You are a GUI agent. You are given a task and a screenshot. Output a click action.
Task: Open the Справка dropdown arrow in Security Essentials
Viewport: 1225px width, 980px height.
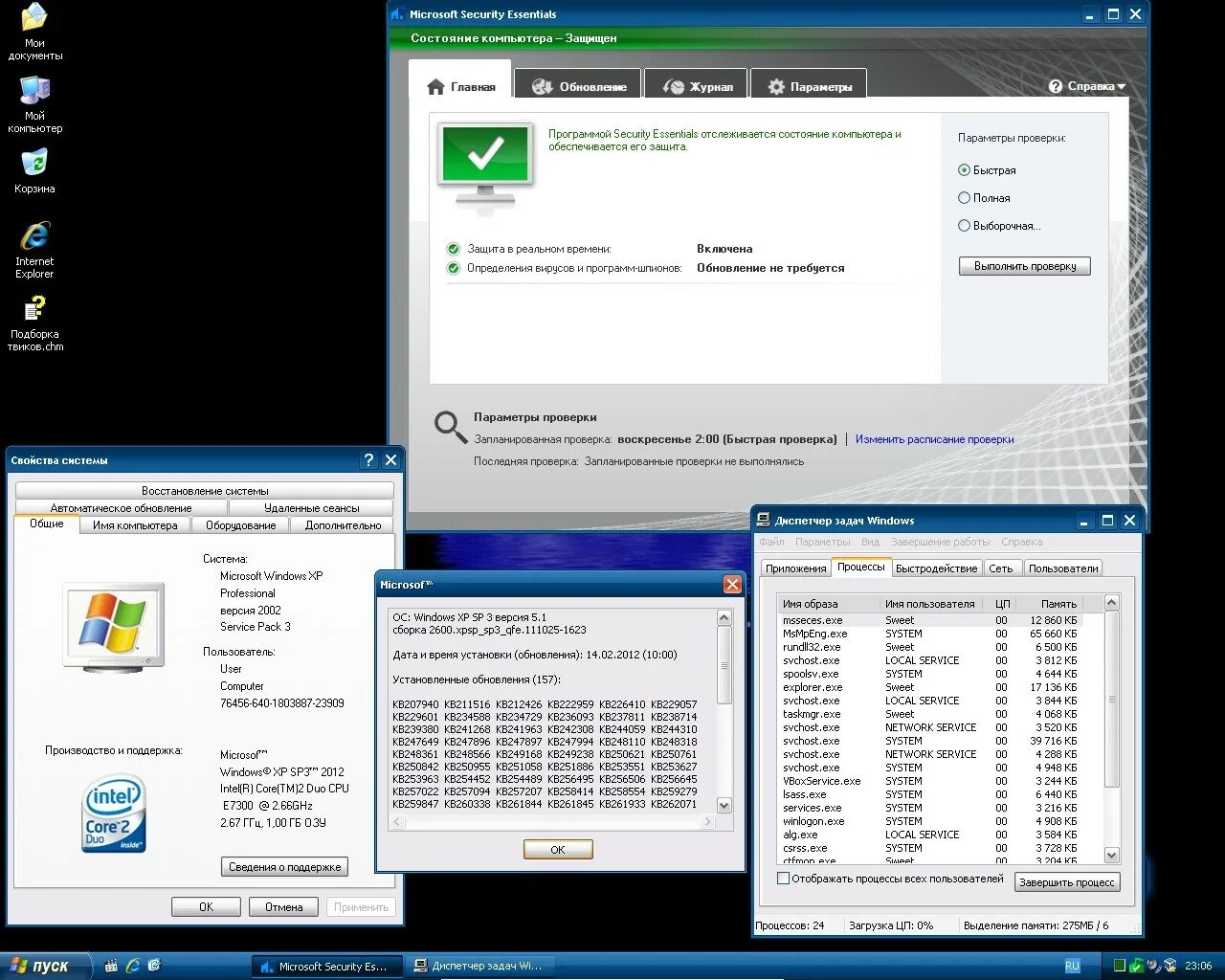[x=1121, y=87]
